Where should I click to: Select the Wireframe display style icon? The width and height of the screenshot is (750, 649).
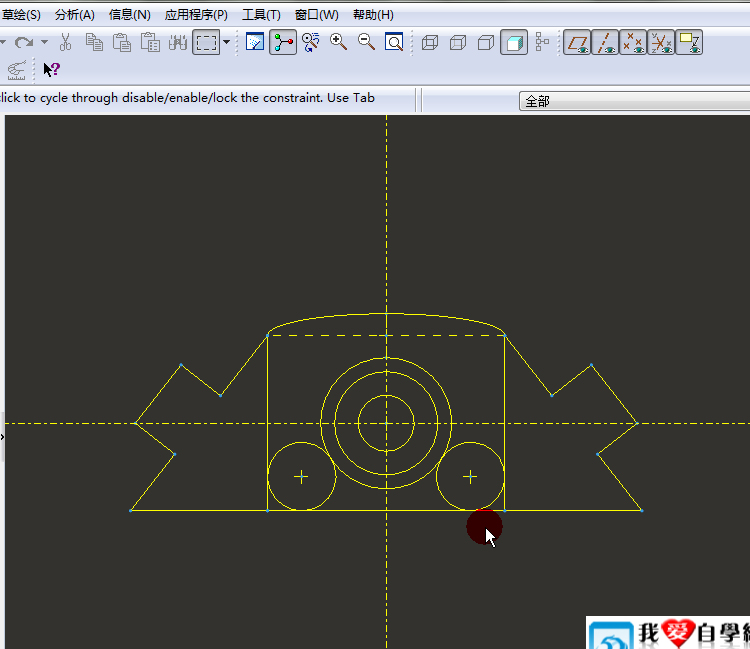[x=430, y=43]
